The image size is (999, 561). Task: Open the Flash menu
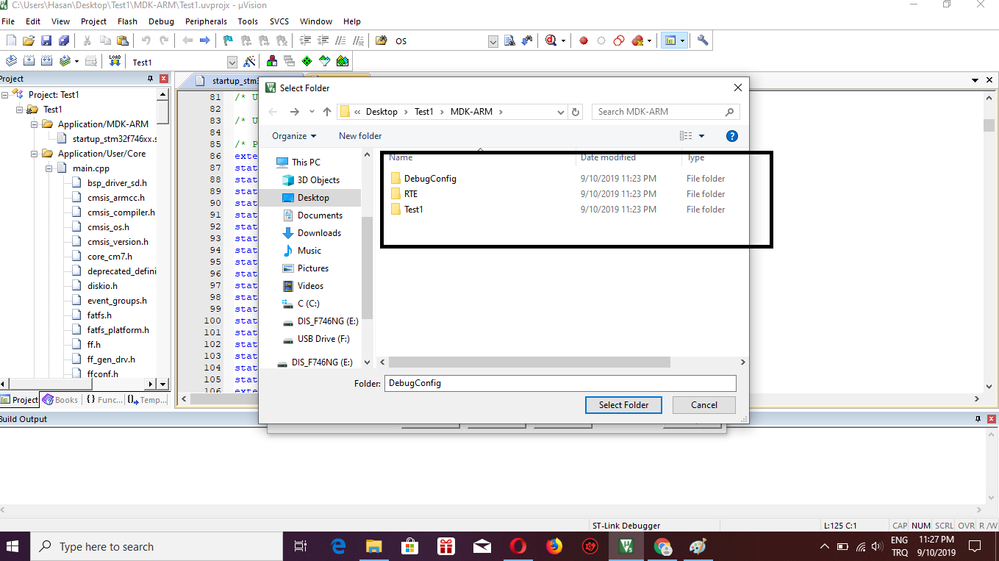tap(127, 21)
